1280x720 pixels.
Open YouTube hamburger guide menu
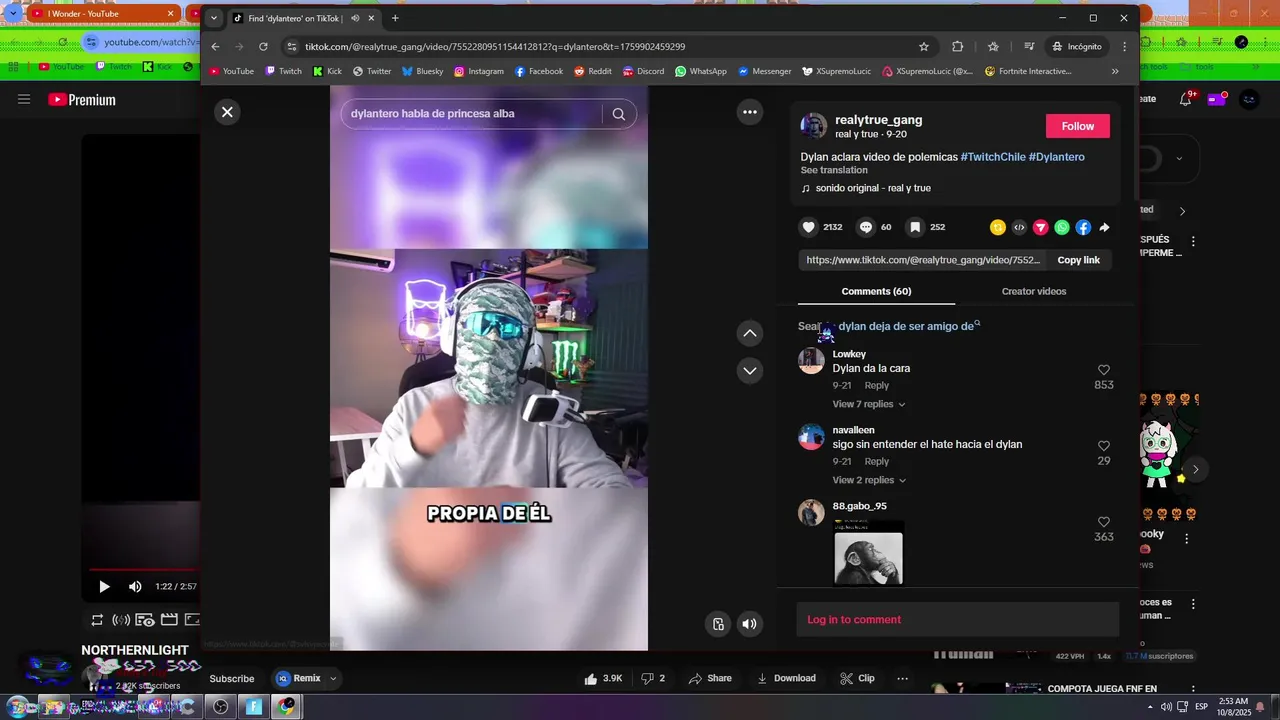24,99
